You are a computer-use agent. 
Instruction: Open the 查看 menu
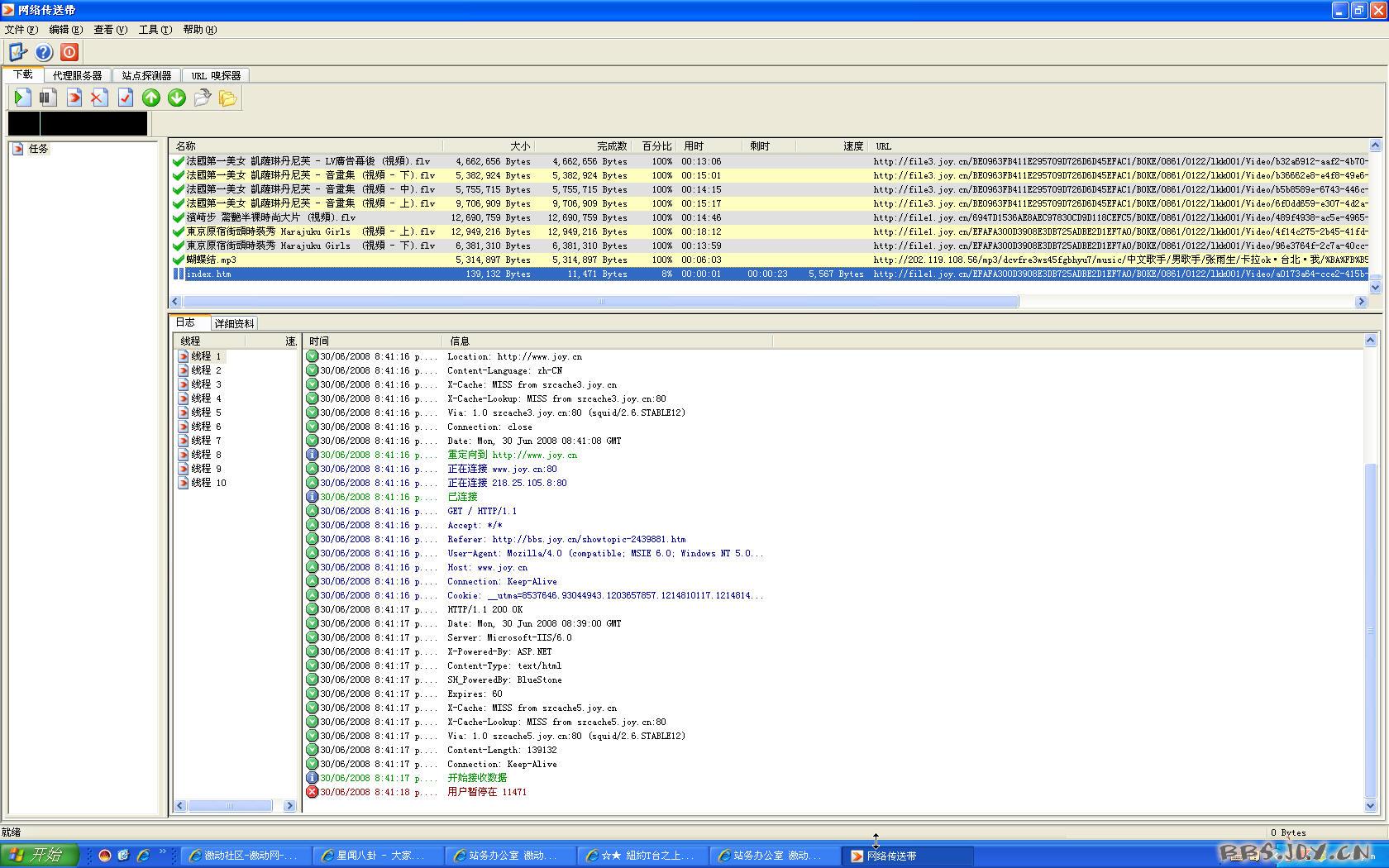tap(110, 29)
